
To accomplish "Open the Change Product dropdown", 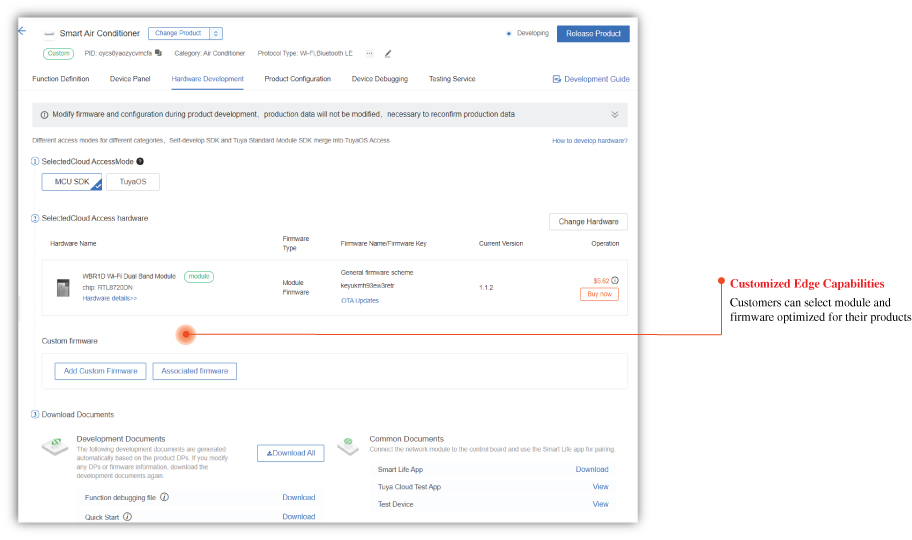I will 185,33.
